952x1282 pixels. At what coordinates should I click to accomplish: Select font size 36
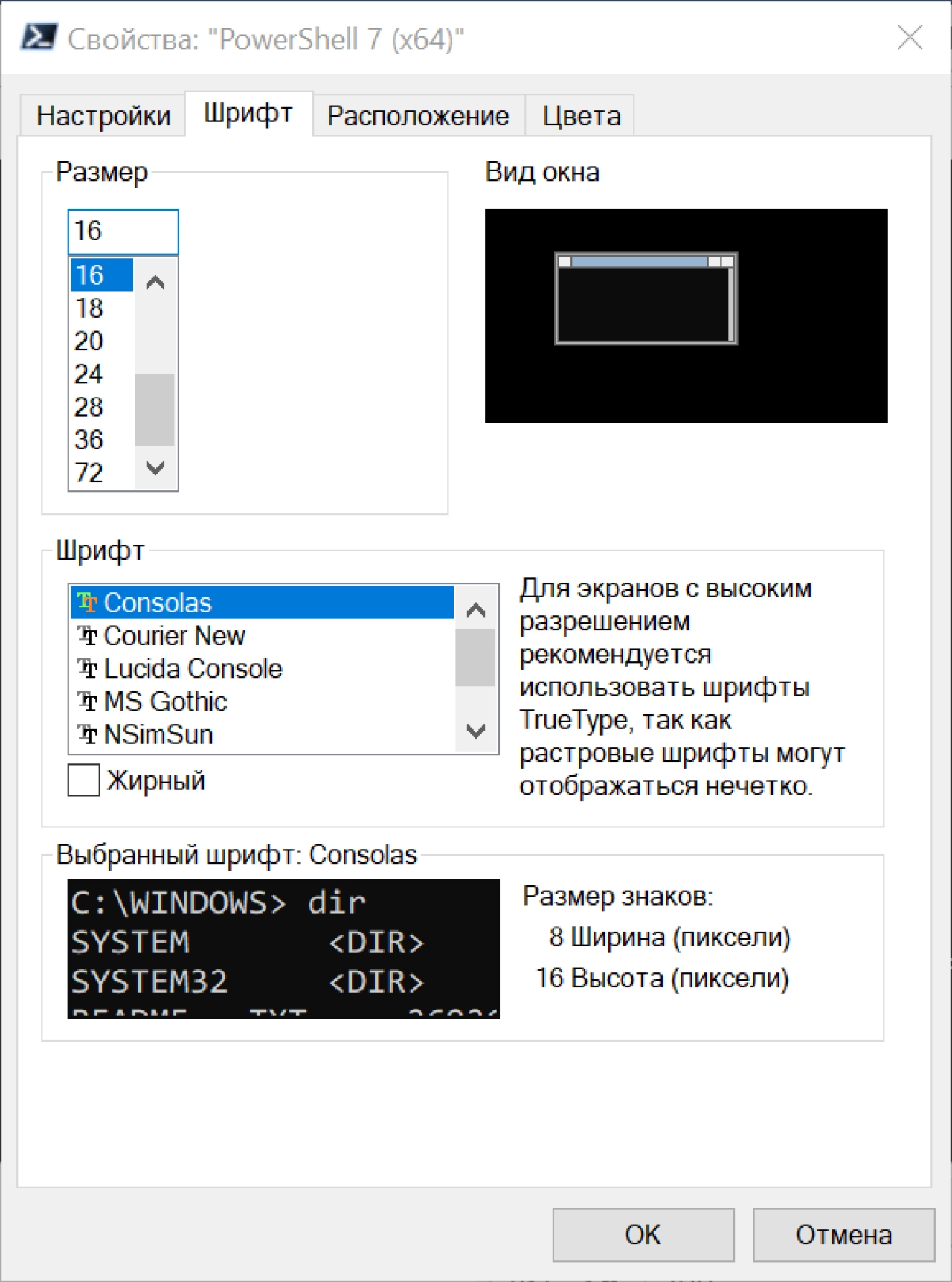tap(101, 440)
